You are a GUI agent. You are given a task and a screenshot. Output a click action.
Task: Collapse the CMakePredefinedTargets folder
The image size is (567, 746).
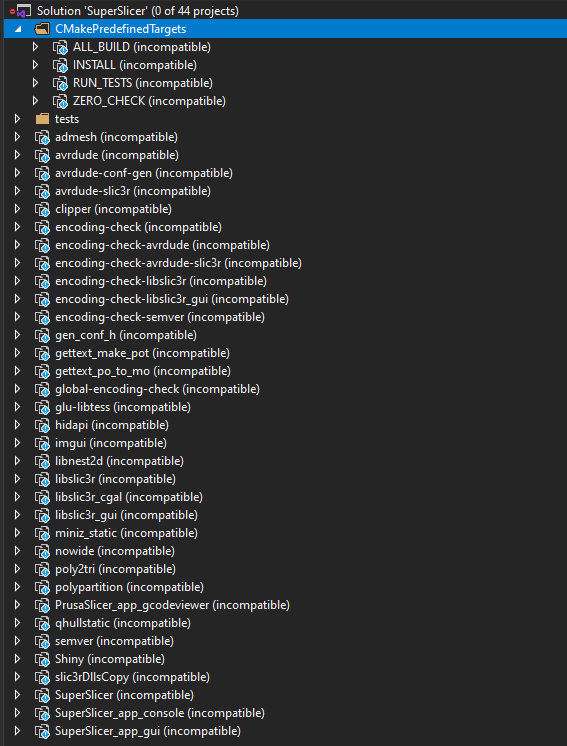click(18, 29)
